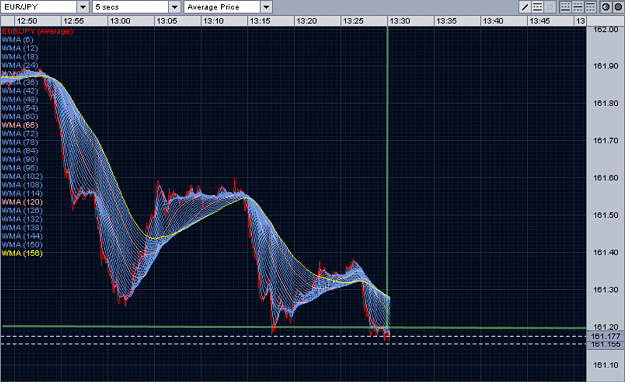Click the two-dotted-rows-over-solid-bar icon
The height and width of the screenshot is (382, 625).
pos(566,7)
